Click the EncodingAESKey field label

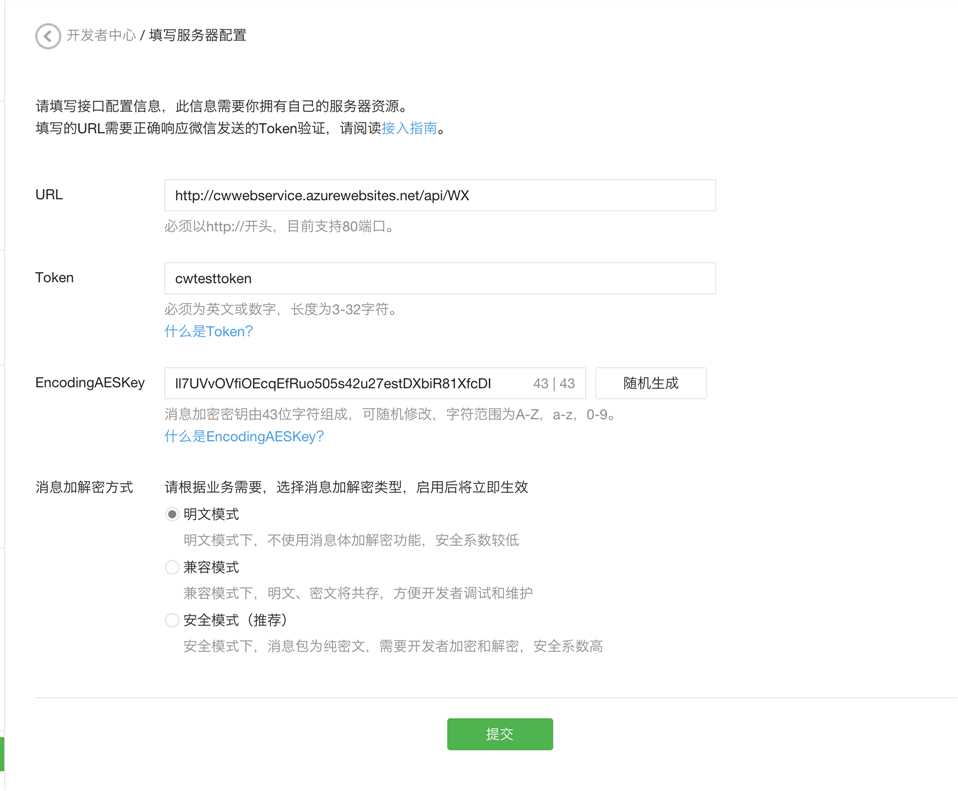pyautogui.click(x=90, y=383)
